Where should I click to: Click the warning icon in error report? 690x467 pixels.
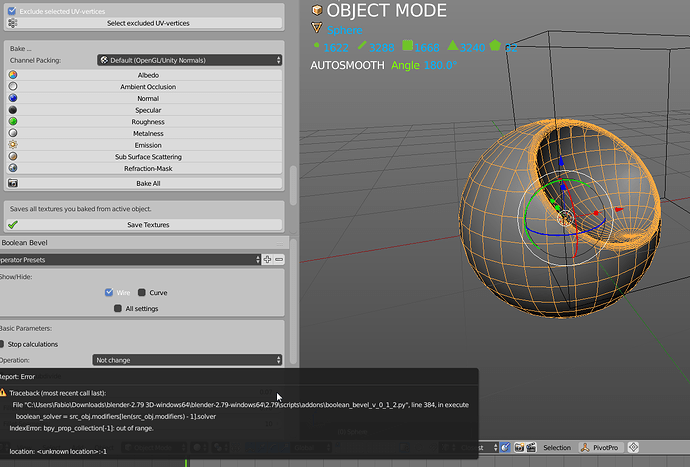(x=3, y=393)
